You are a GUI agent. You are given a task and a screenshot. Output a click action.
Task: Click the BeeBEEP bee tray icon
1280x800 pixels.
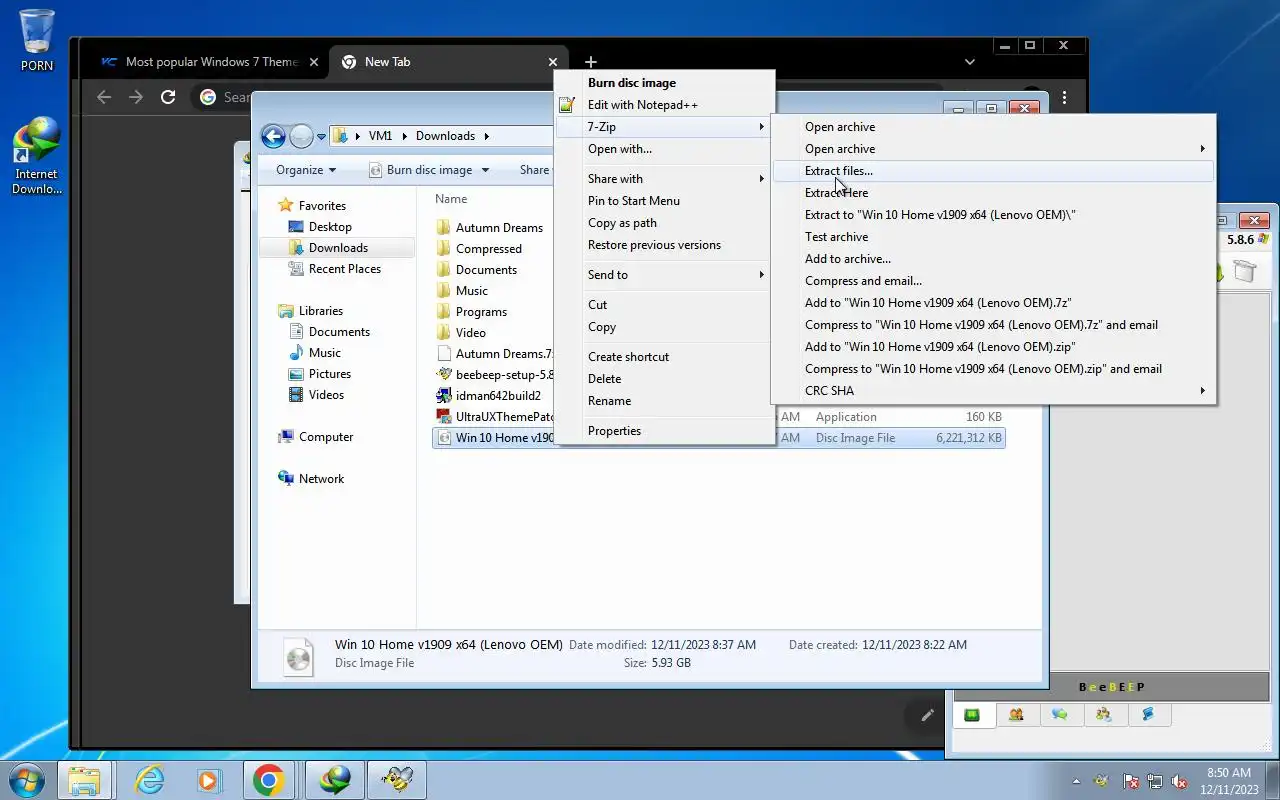(x=1101, y=782)
